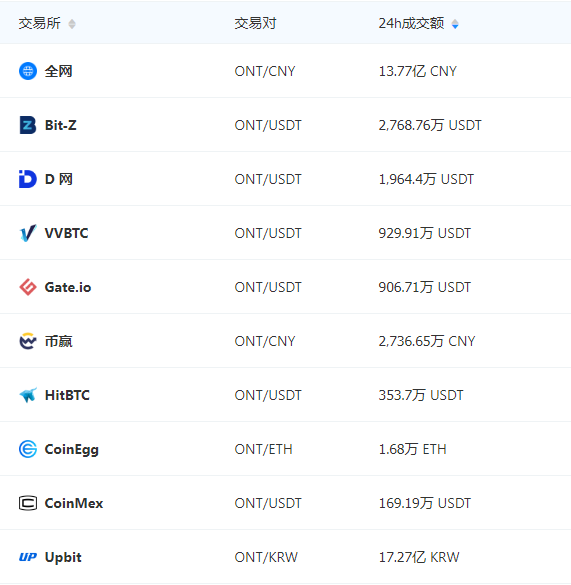The width and height of the screenshot is (571, 585).
Task: Open the 全网 exchange name
Action: (58, 71)
